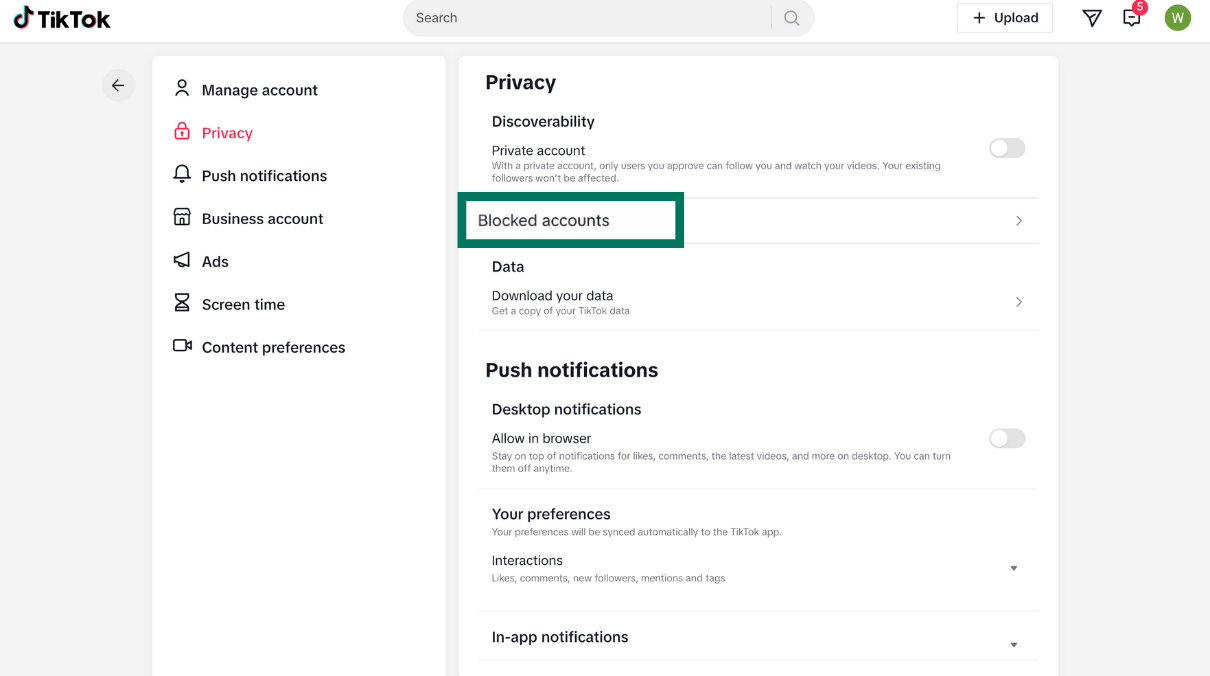1210x676 pixels.
Task: Click the TikTok logo
Action: (x=60, y=17)
